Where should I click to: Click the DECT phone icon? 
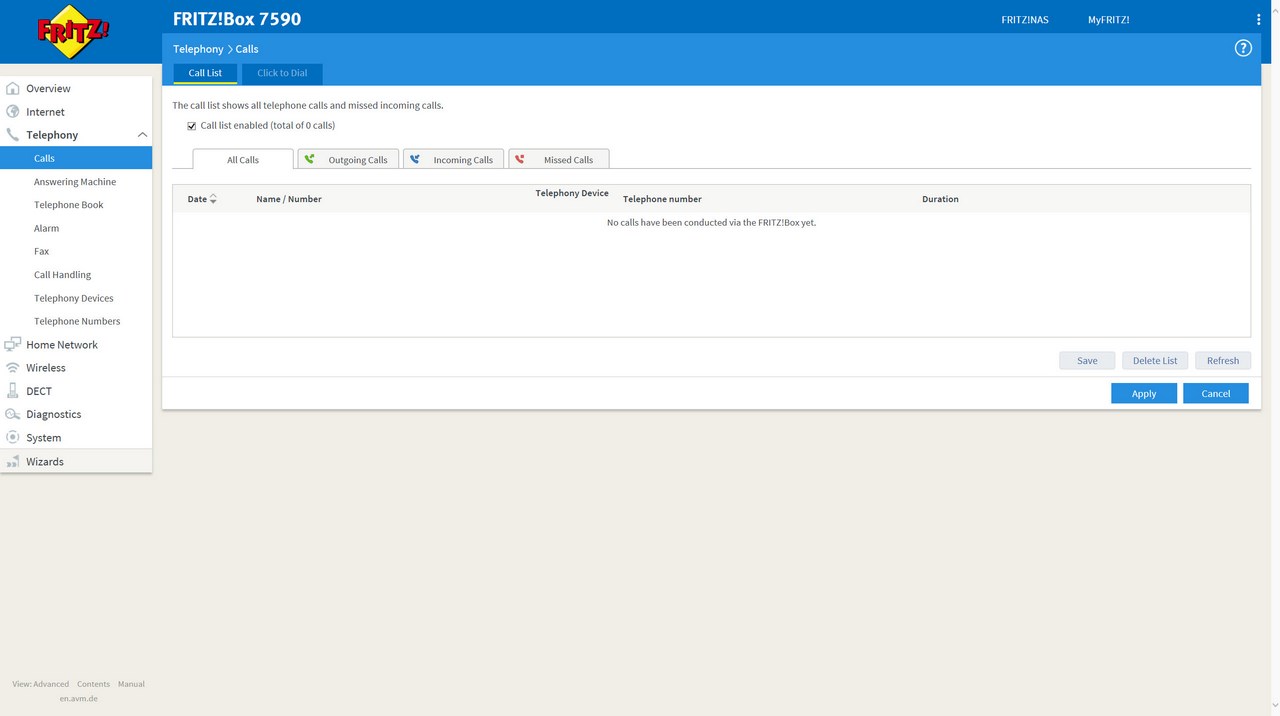(13, 391)
